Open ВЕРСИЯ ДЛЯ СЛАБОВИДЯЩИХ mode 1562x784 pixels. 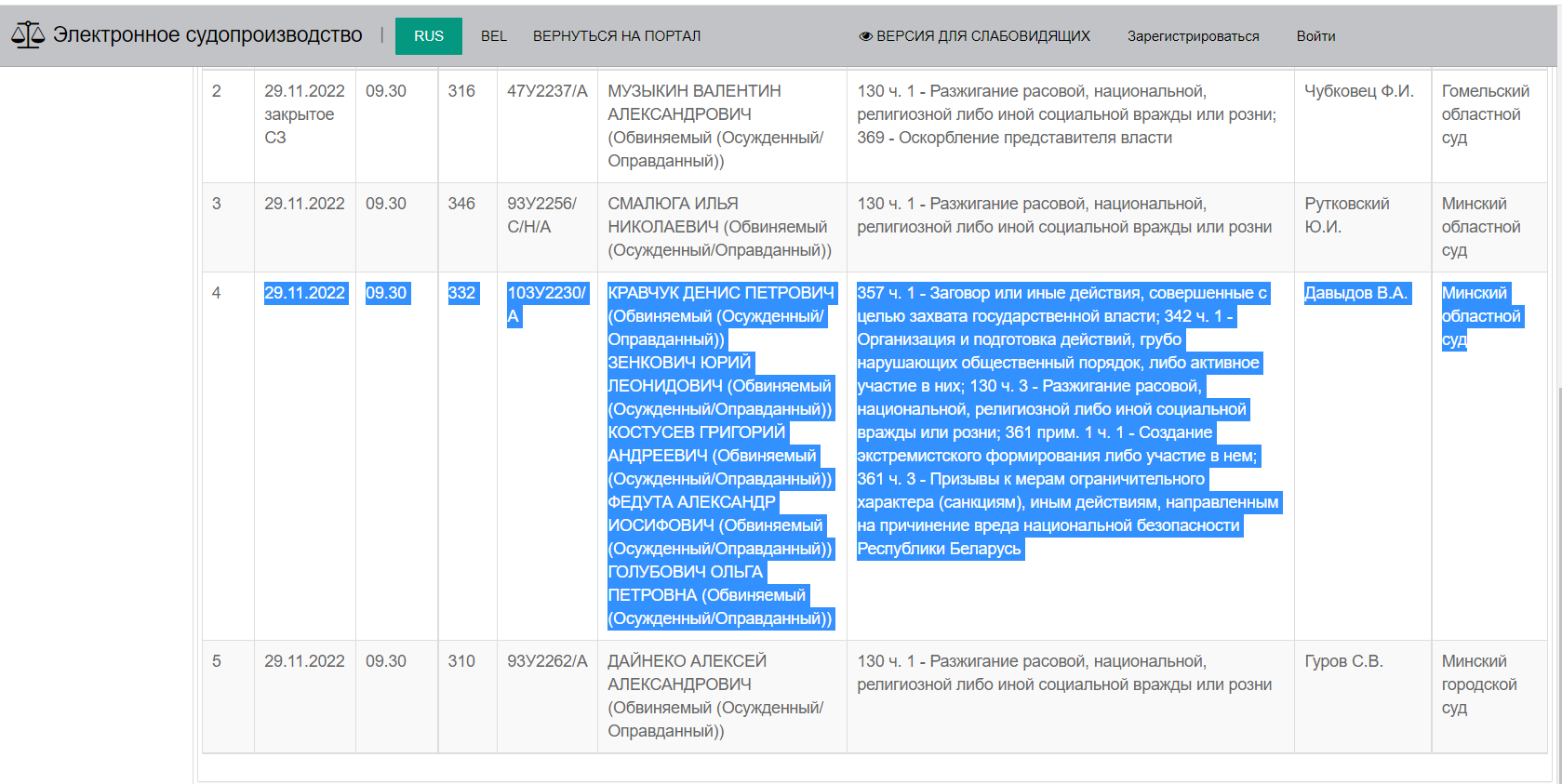982,36
